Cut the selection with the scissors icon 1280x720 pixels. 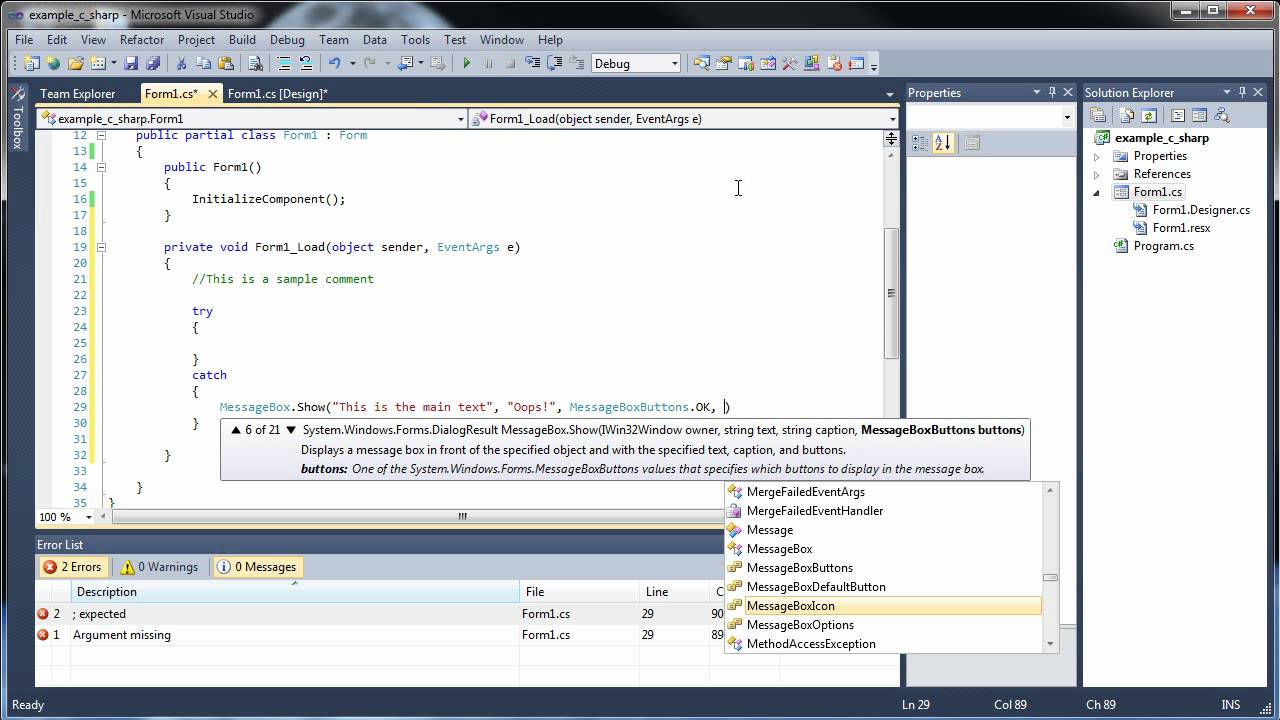[181, 63]
